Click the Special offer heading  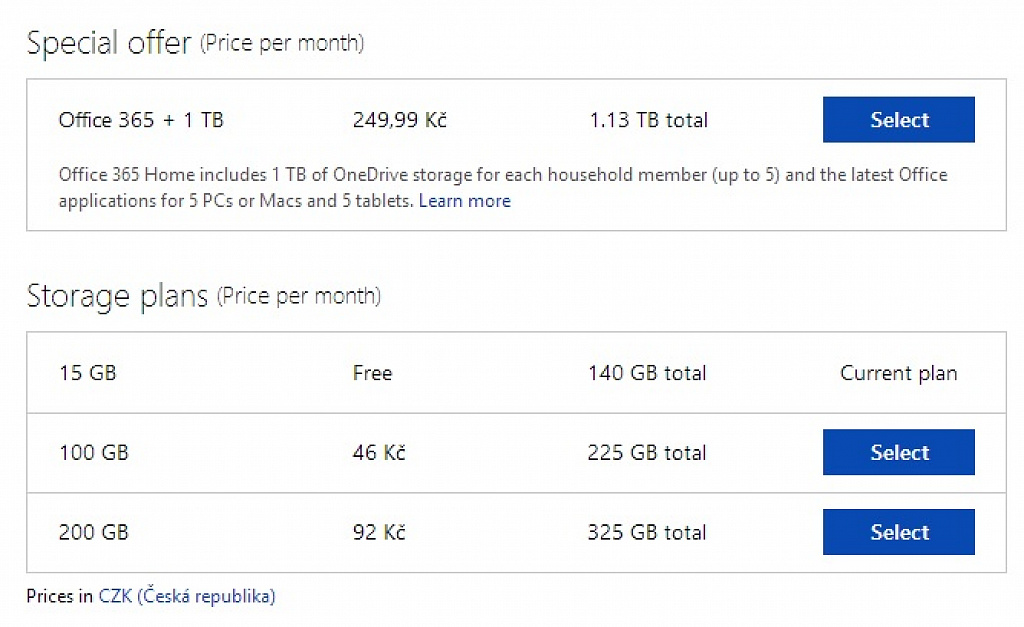(108, 43)
